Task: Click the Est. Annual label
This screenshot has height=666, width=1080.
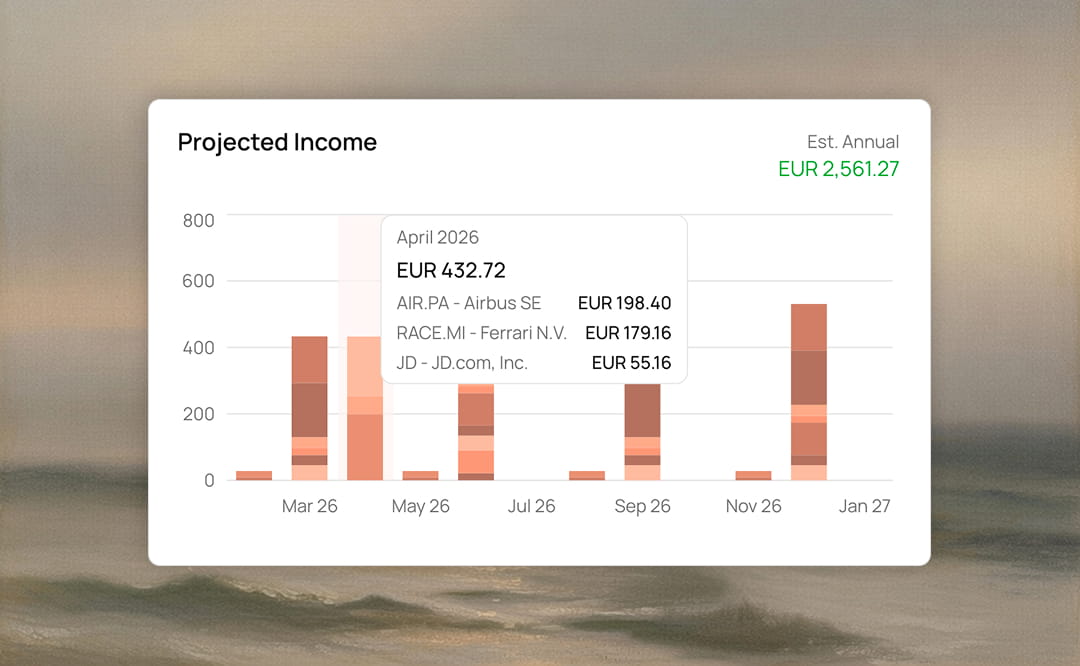Action: (x=853, y=141)
